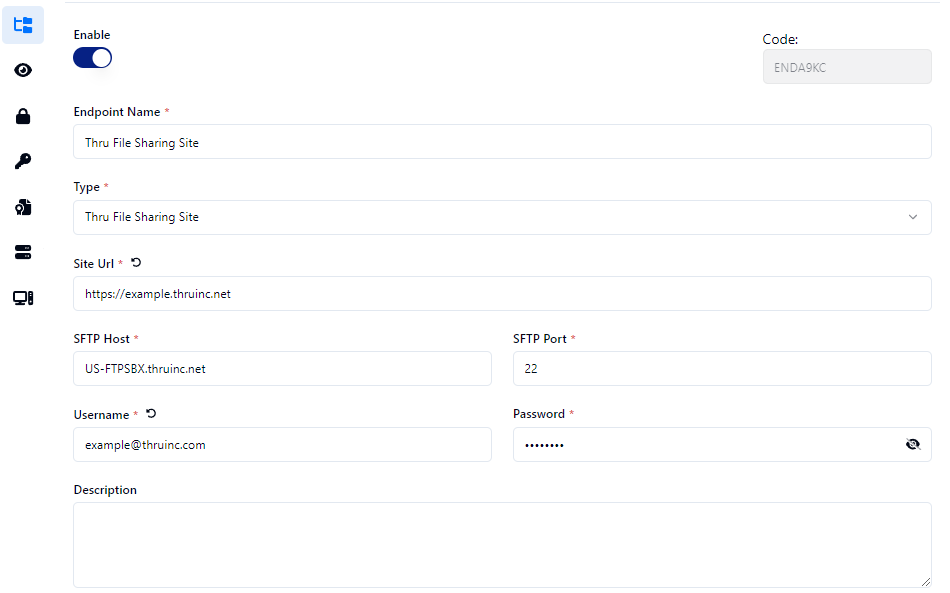This screenshot has width=950, height=593.
Task: Click the computer monitor icon in sidebar
Action: [x=23, y=297]
